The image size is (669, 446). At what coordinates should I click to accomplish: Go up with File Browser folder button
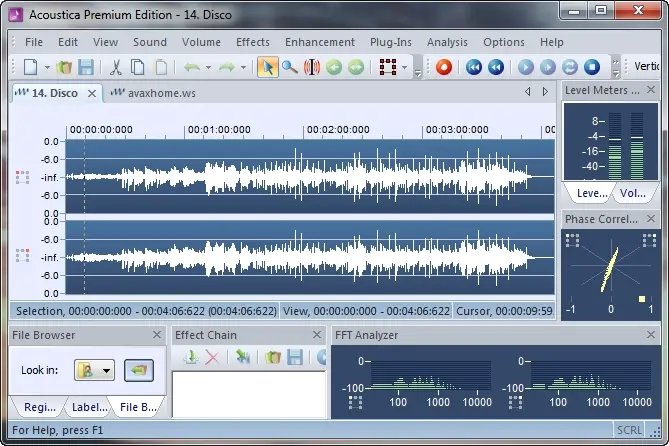(139, 370)
